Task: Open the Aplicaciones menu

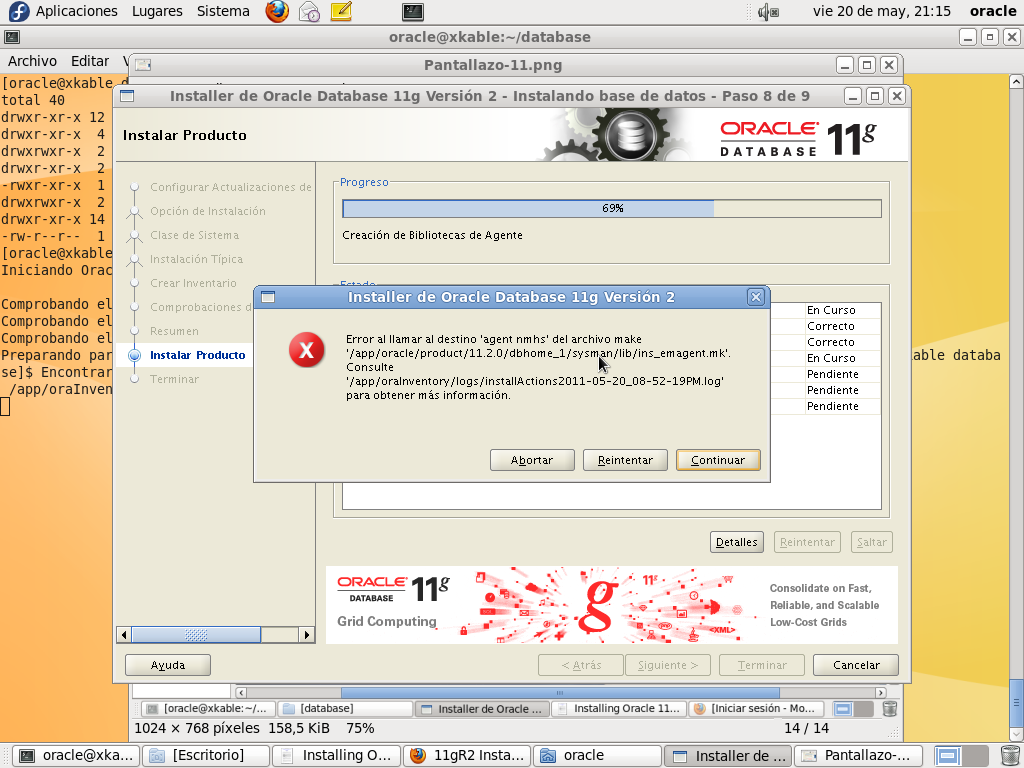Action: click(76, 11)
